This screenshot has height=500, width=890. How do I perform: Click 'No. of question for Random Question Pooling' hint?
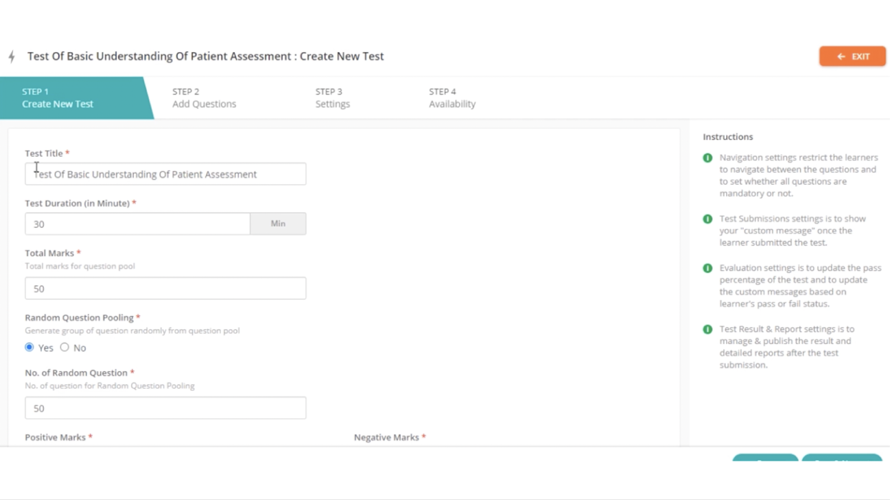click(x=110, y=386)
